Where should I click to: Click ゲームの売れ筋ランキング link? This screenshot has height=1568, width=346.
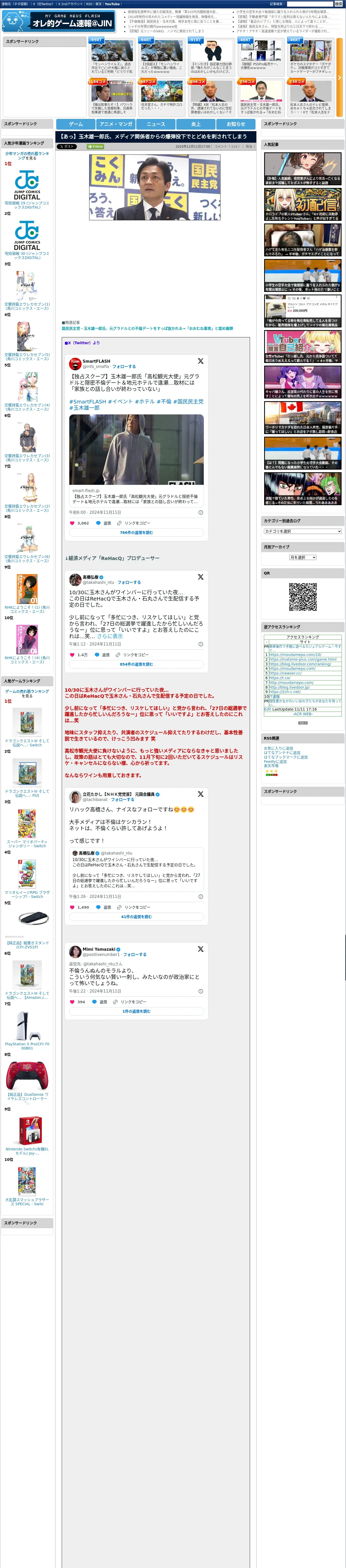pyautogui.click(x=27, y=691)
